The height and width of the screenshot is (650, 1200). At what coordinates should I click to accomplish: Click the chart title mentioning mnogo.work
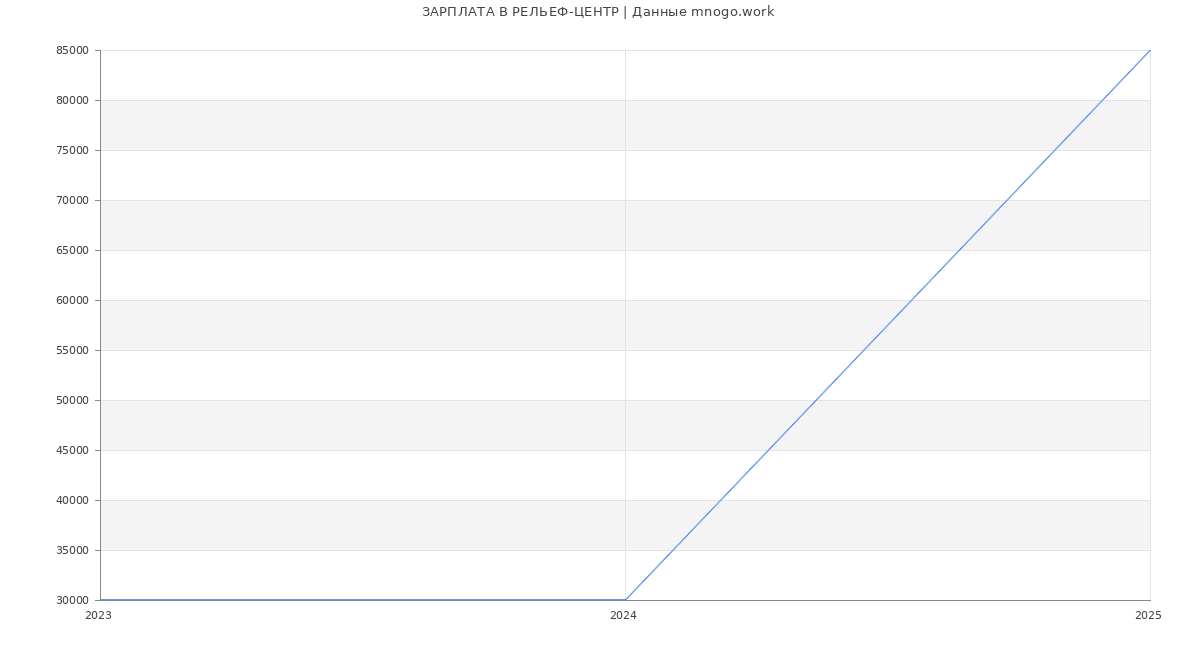click(x=598, y=12)
